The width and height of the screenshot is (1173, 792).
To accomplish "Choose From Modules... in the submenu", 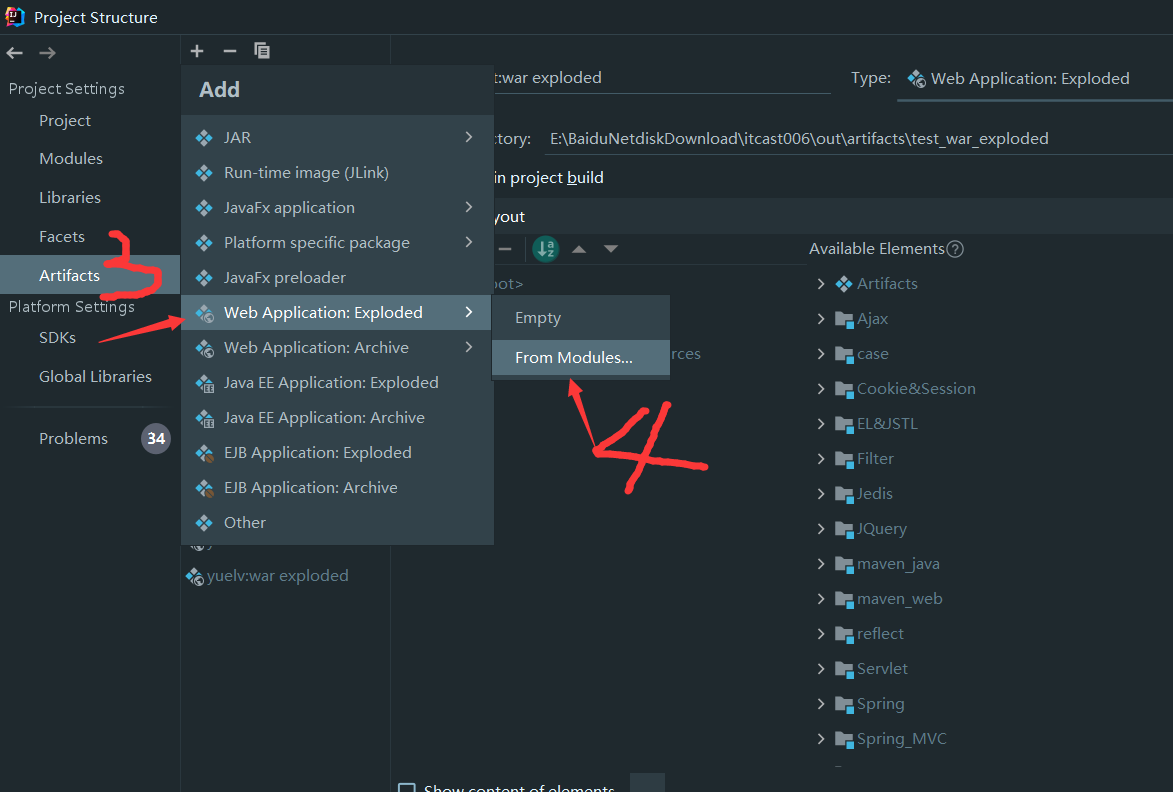I will [575, 357].
